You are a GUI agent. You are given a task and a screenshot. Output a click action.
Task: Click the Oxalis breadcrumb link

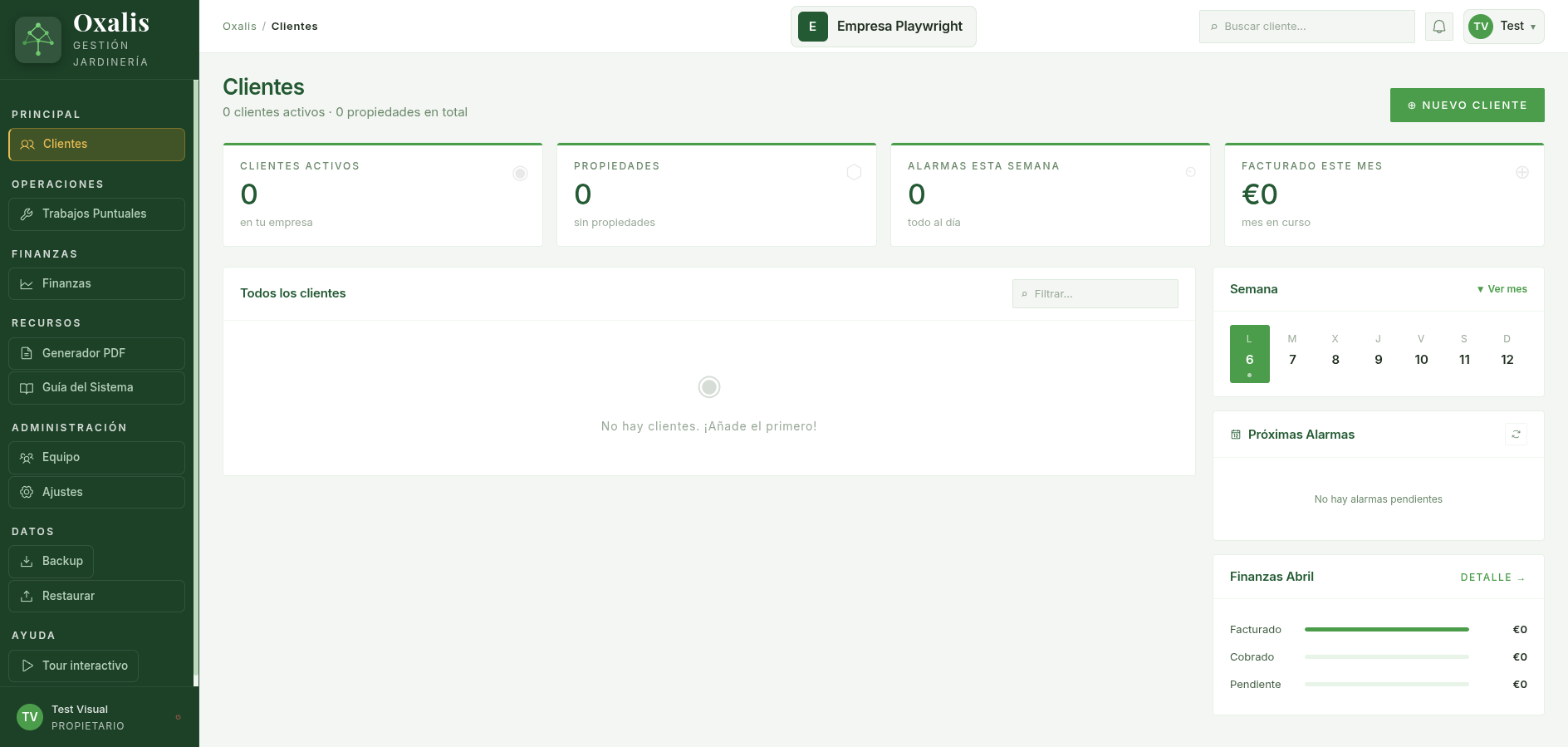pyautogui.click(x=239, y=27)
